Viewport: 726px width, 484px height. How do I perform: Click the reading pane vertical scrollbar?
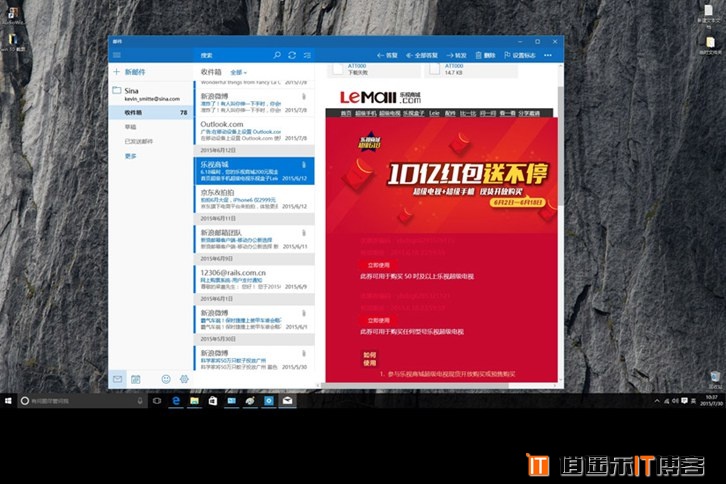coord(561,146)
